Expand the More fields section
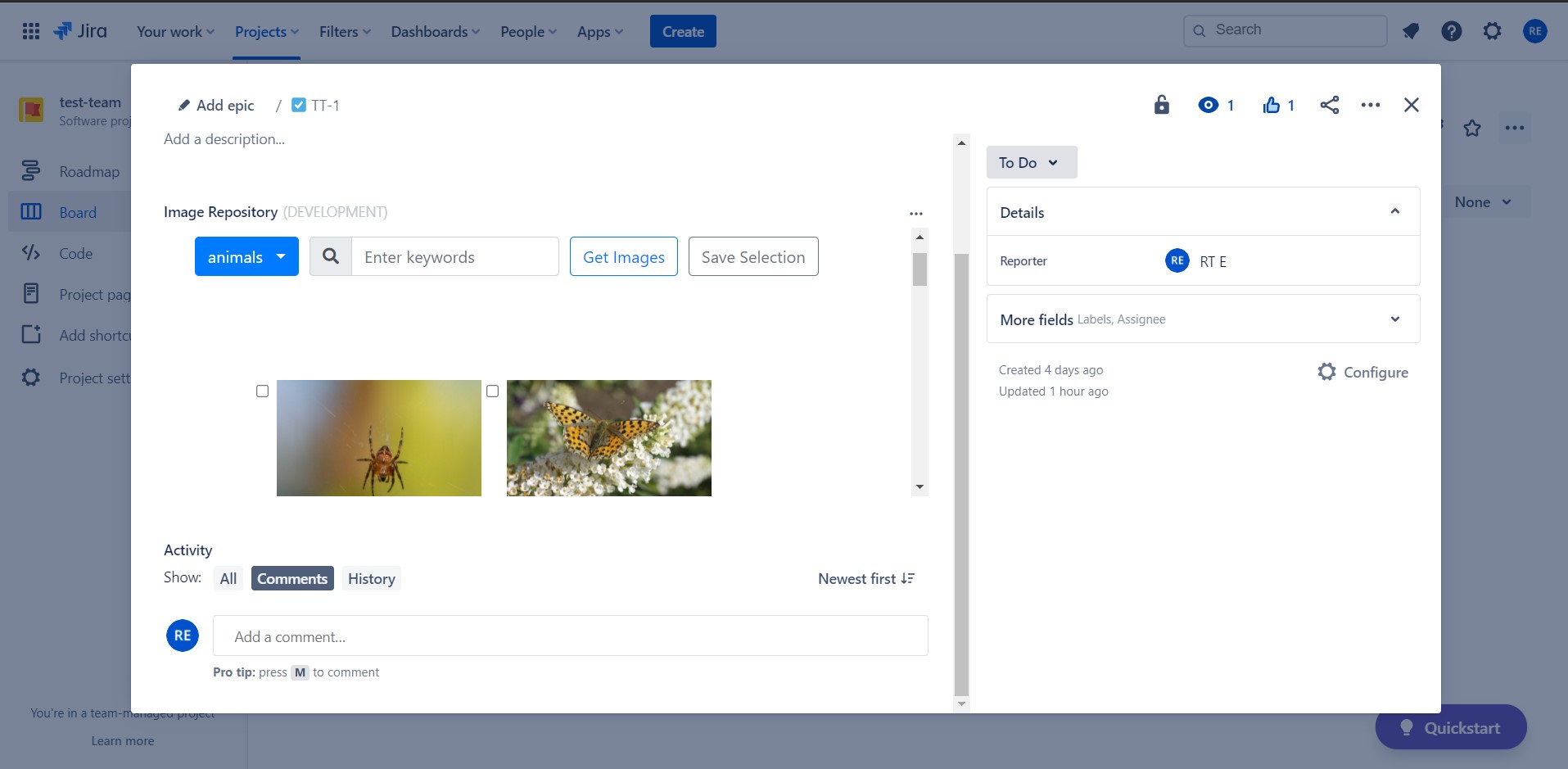This screenshot has height=769, width=1568. pos(1395,319)
